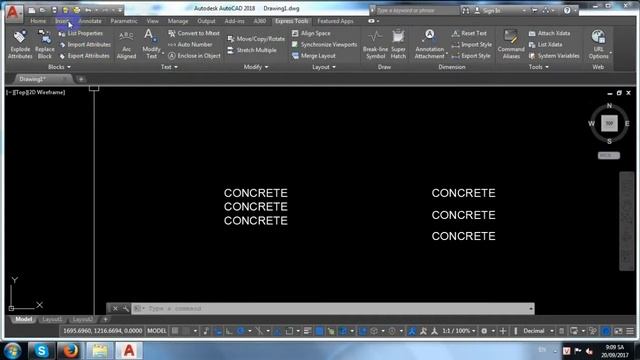Select the Arc Aligned text tool
Viewport: 640px width, 360px height.
coord(126,44)
